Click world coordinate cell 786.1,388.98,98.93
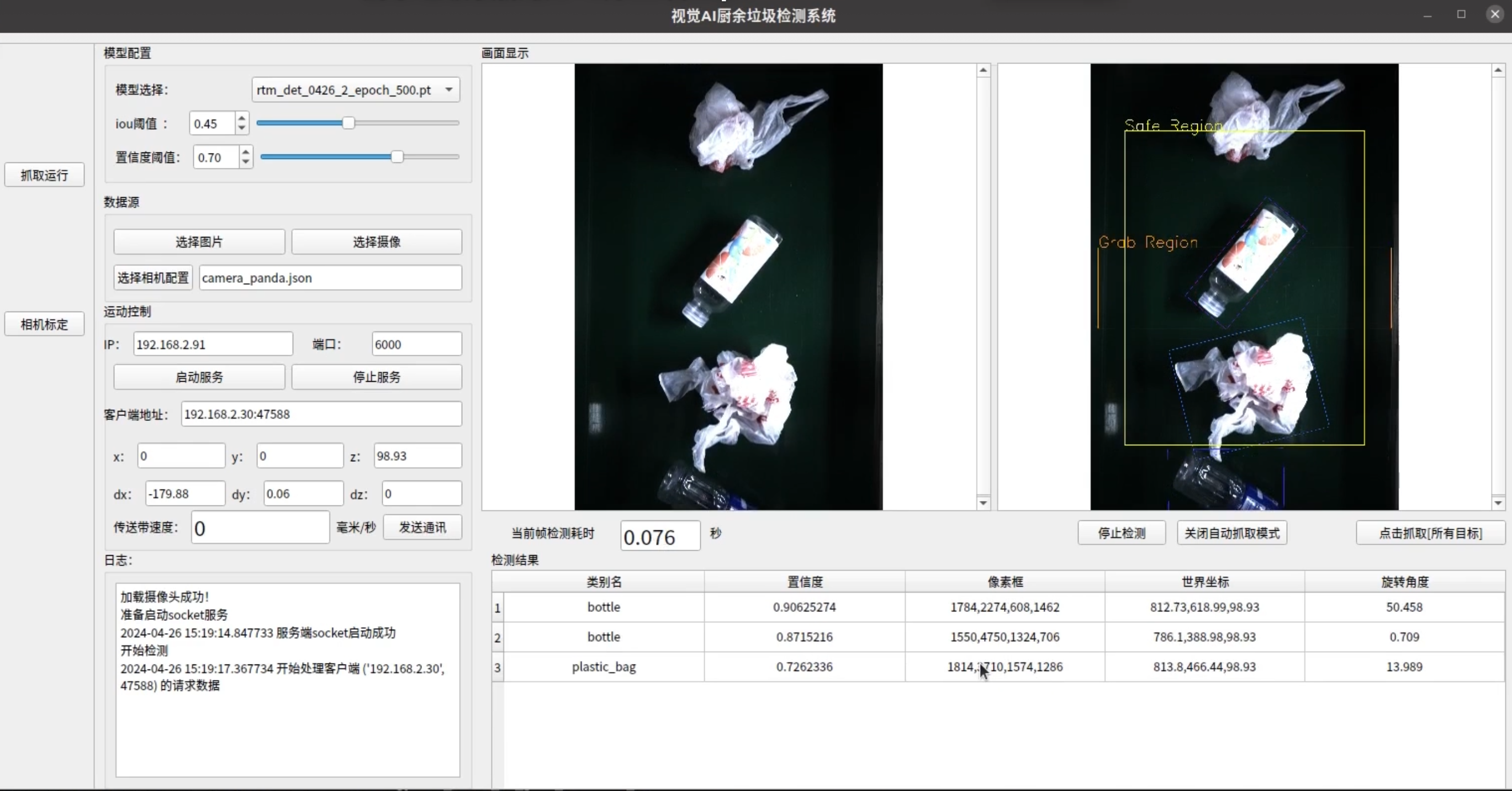Viewport: 1512px width, 791px height. click(1205, 637)
